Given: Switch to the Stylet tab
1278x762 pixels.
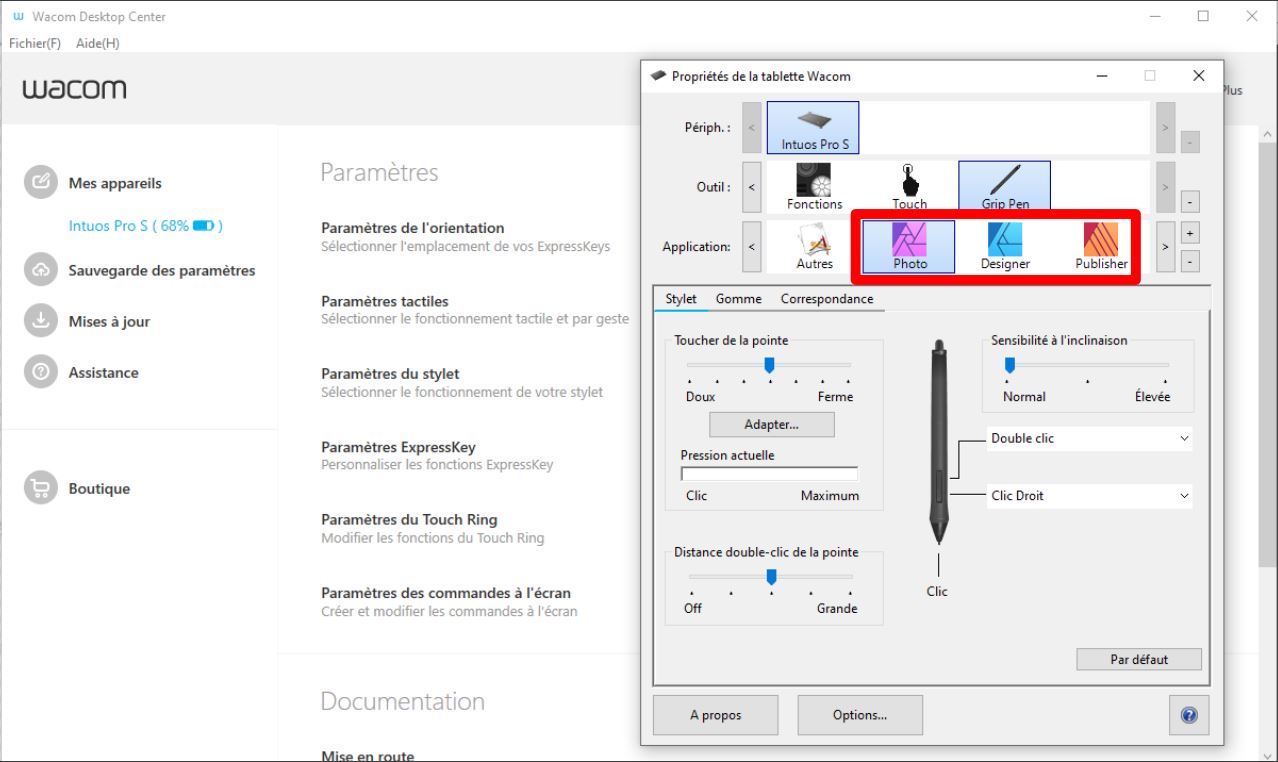Looking at the screenshot, I should coord(681,299).
